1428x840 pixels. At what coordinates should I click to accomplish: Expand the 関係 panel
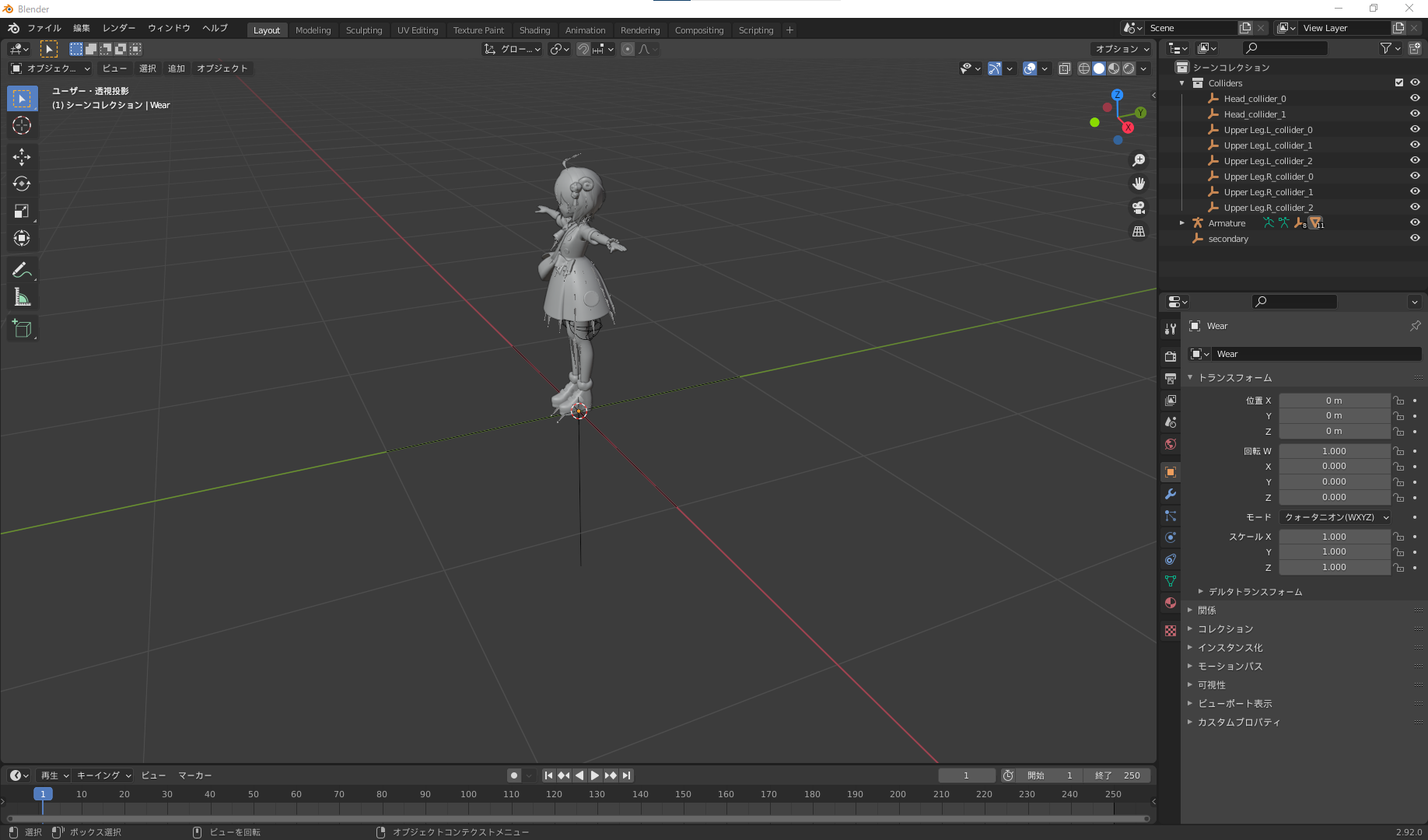(1207, 611)
